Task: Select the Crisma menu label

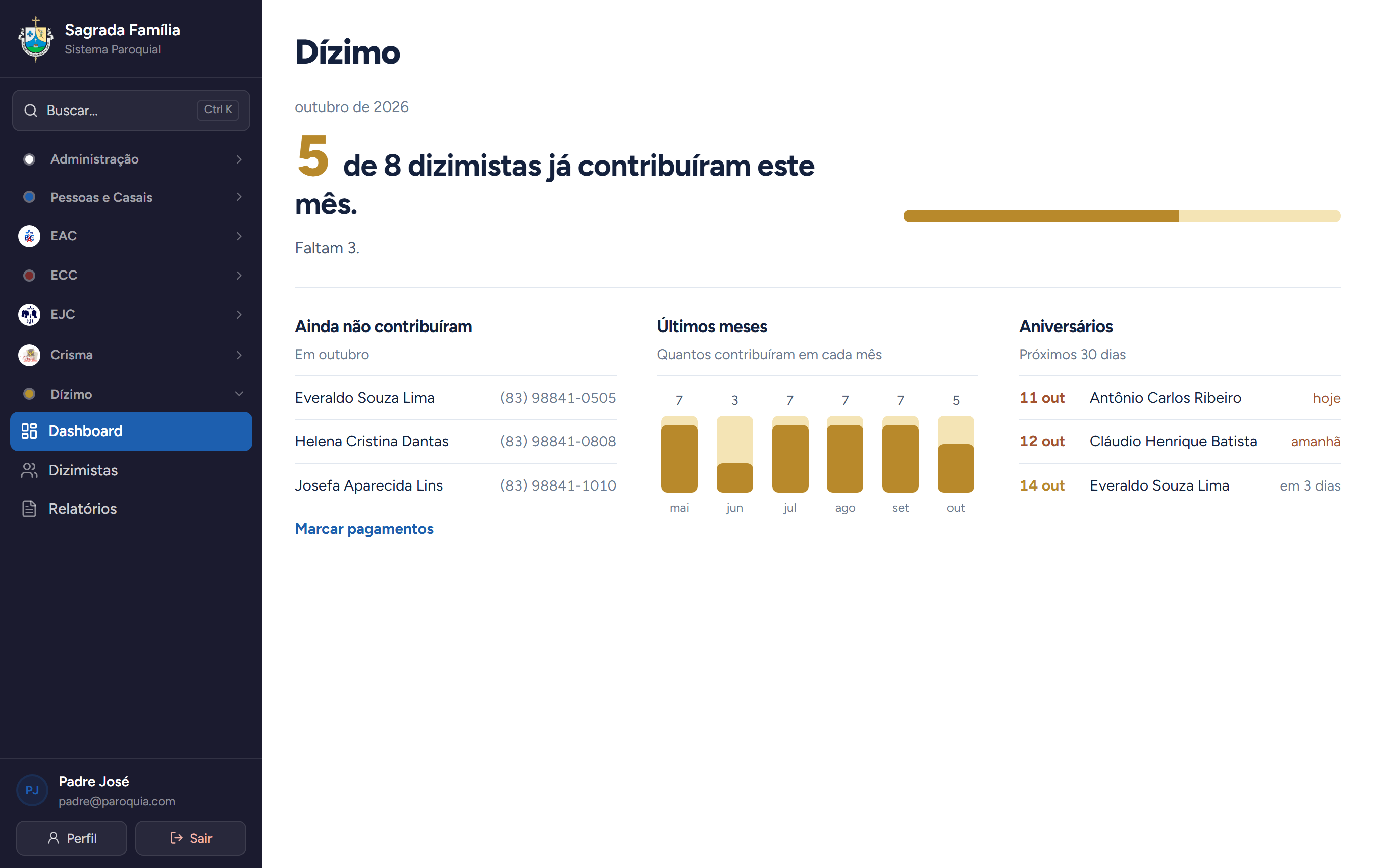Action: 71,355
